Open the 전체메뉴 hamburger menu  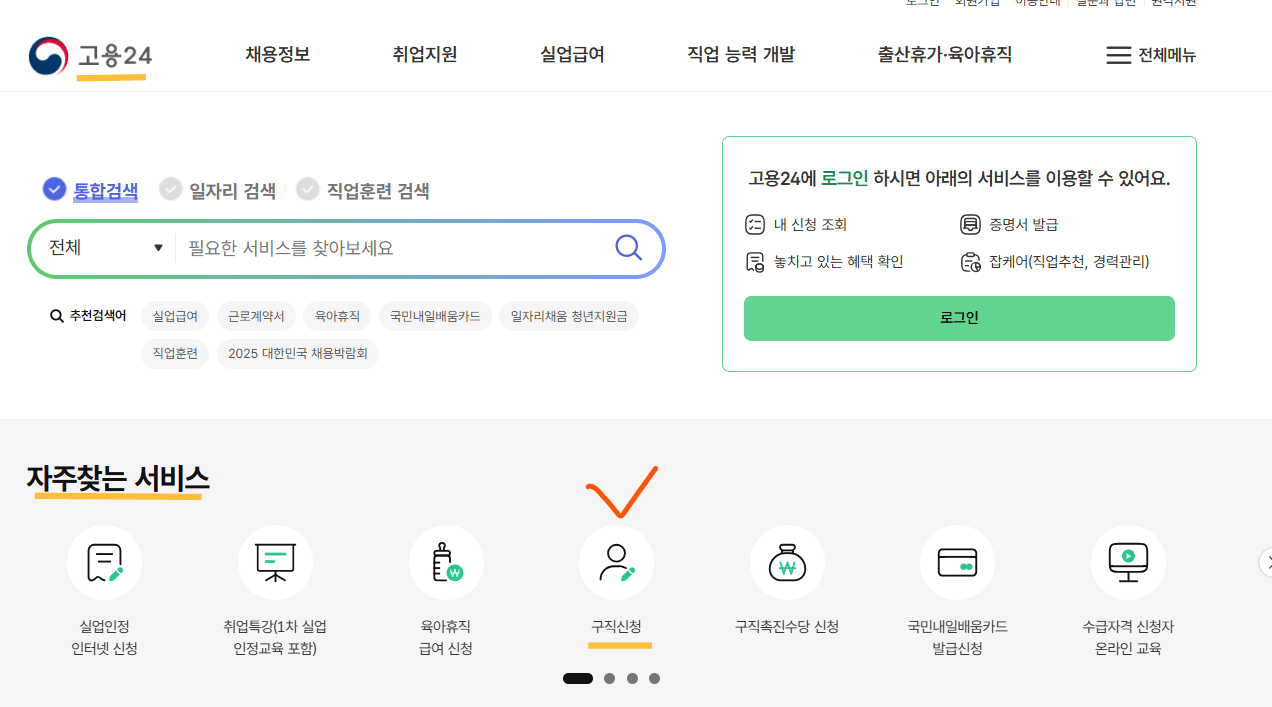point(1150,55)
